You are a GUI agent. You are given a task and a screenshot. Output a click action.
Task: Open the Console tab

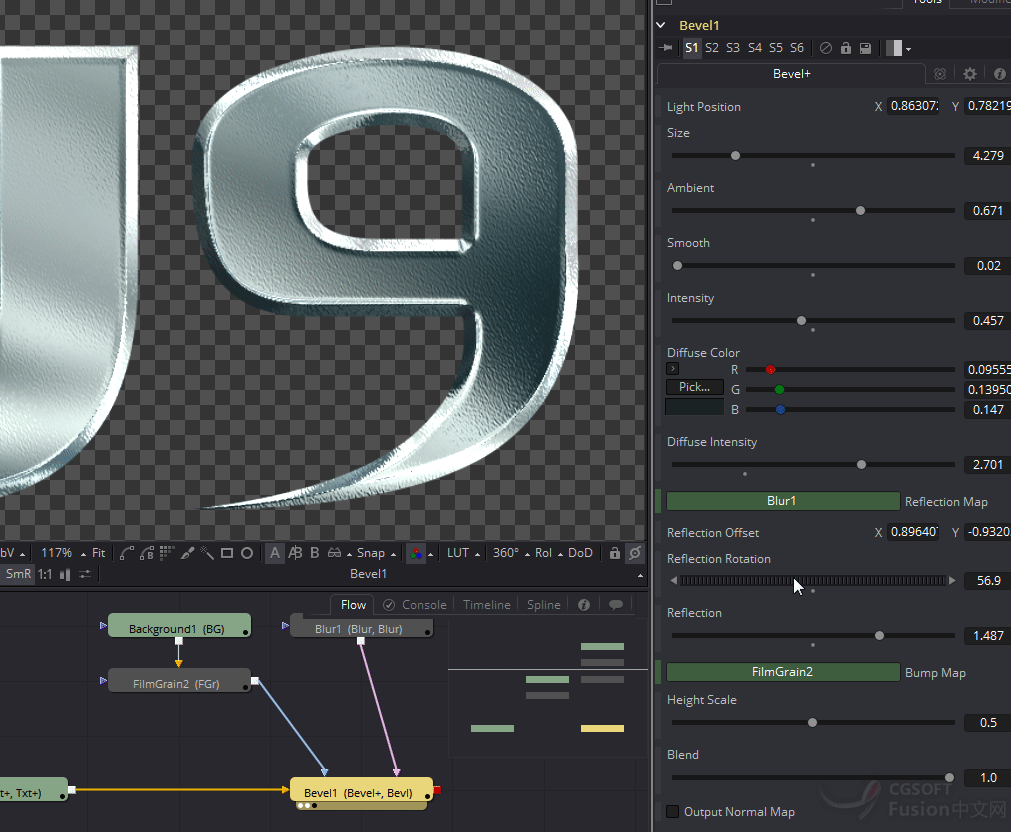coord(415,605)
